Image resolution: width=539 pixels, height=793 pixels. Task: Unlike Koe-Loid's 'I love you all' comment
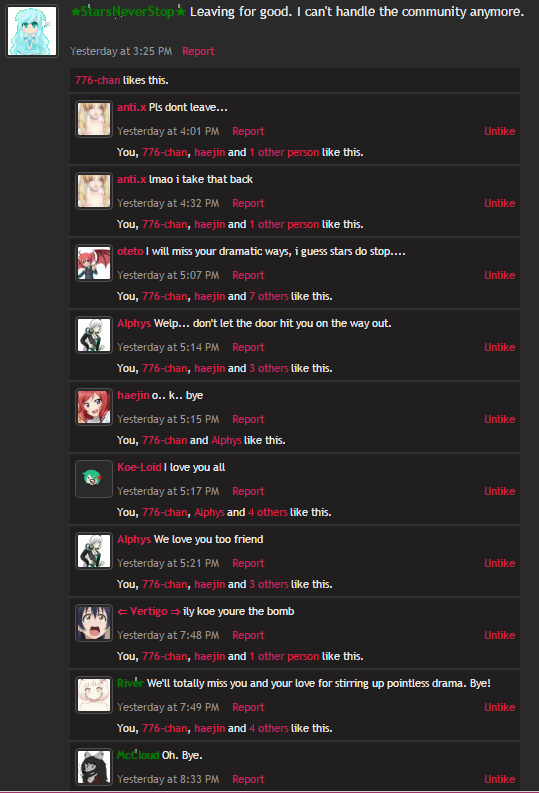coord(500,491)
